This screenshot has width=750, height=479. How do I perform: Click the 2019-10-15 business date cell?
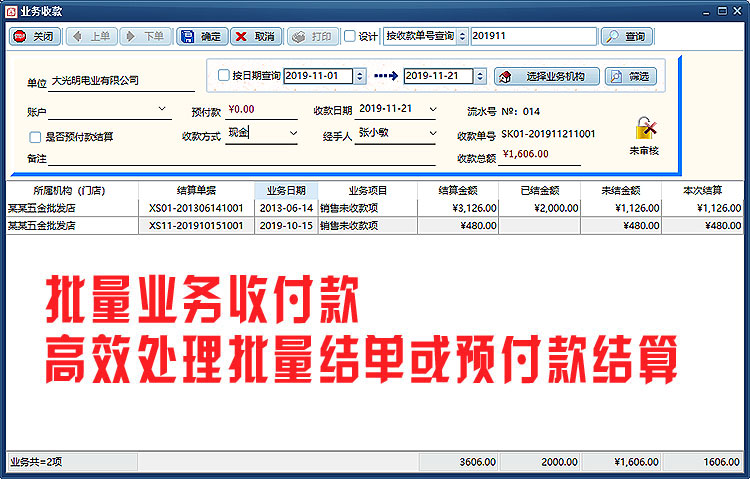tap(286, 226)
